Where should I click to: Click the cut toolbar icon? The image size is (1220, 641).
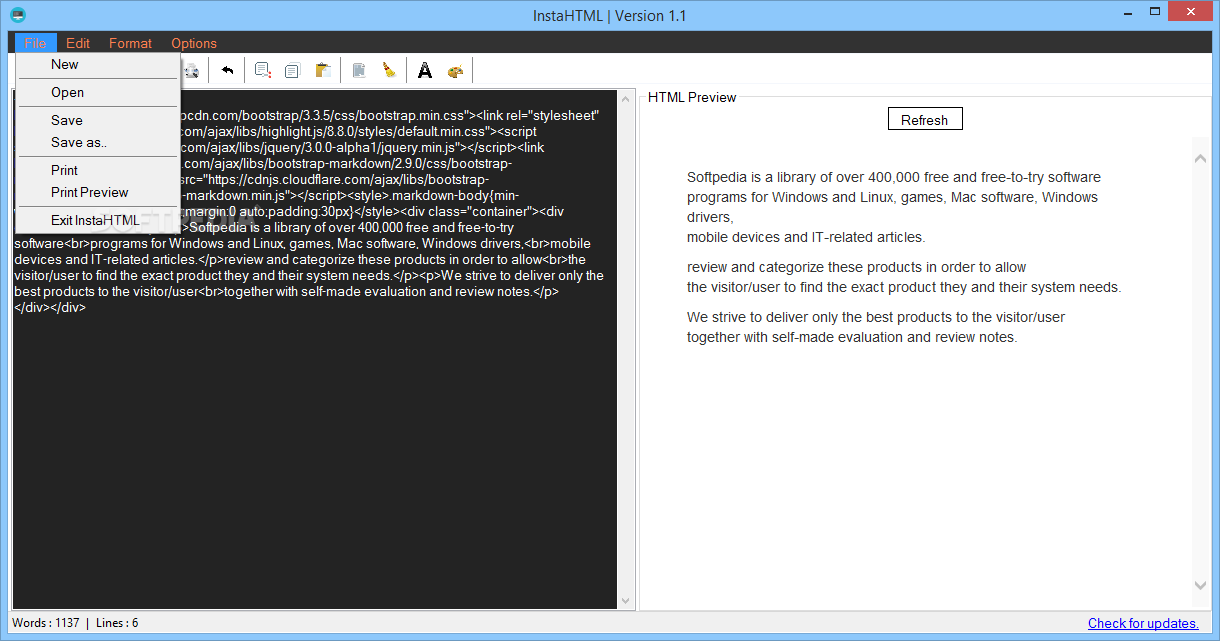263,70
